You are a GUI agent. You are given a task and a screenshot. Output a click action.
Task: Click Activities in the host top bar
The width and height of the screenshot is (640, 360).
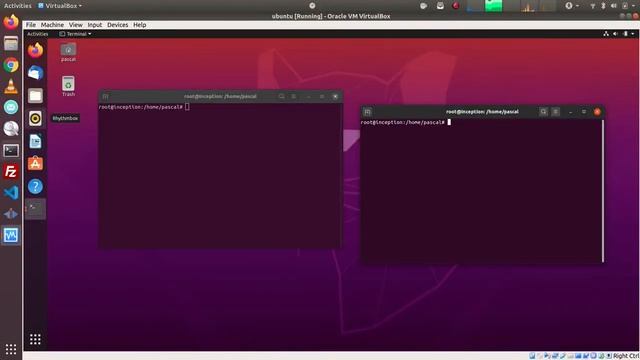[18, 6]
